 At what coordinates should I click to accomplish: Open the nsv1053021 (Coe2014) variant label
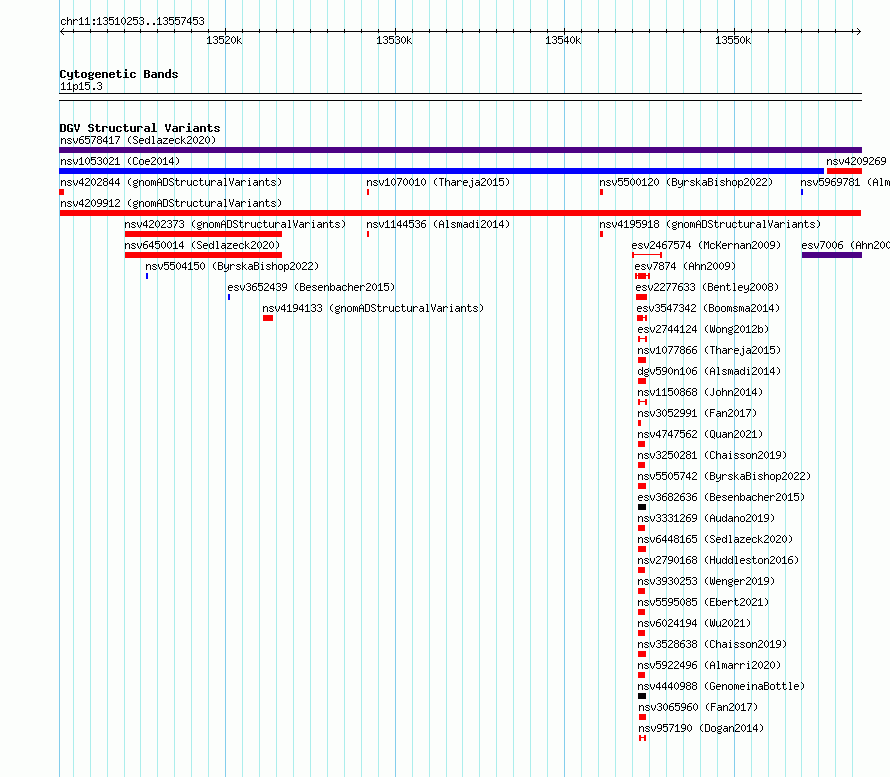point(120,161)
